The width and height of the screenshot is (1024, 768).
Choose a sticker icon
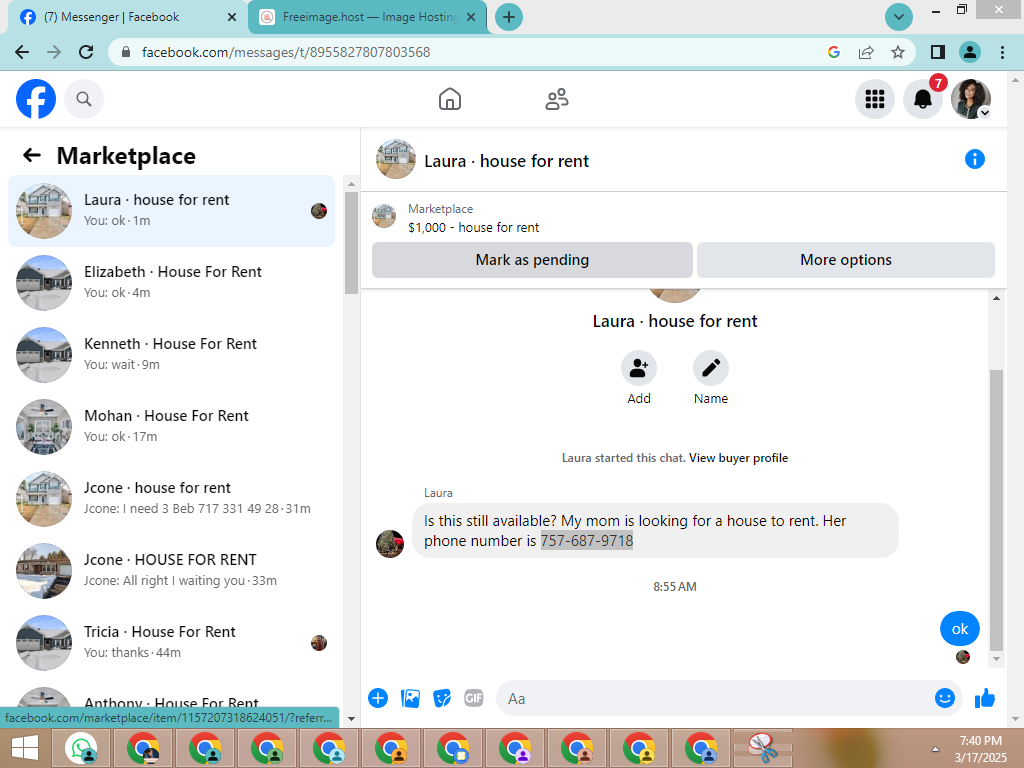[442, 698]
